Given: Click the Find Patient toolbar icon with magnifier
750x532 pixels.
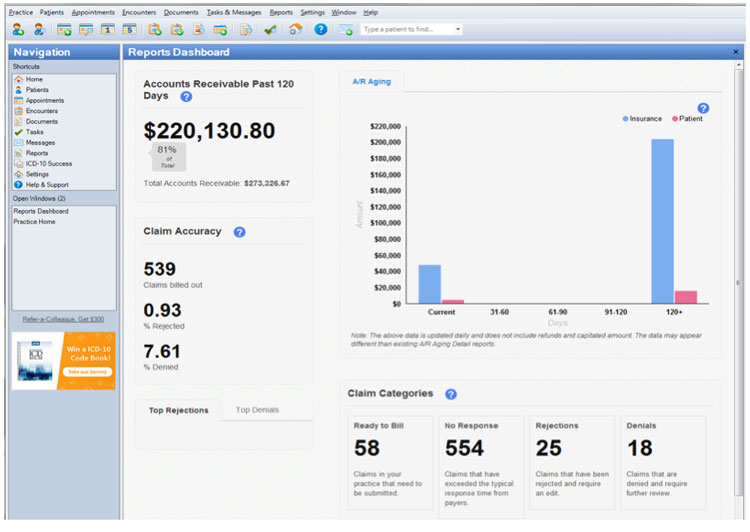Looking at the screenshot, I should click(x=40, y=30).
